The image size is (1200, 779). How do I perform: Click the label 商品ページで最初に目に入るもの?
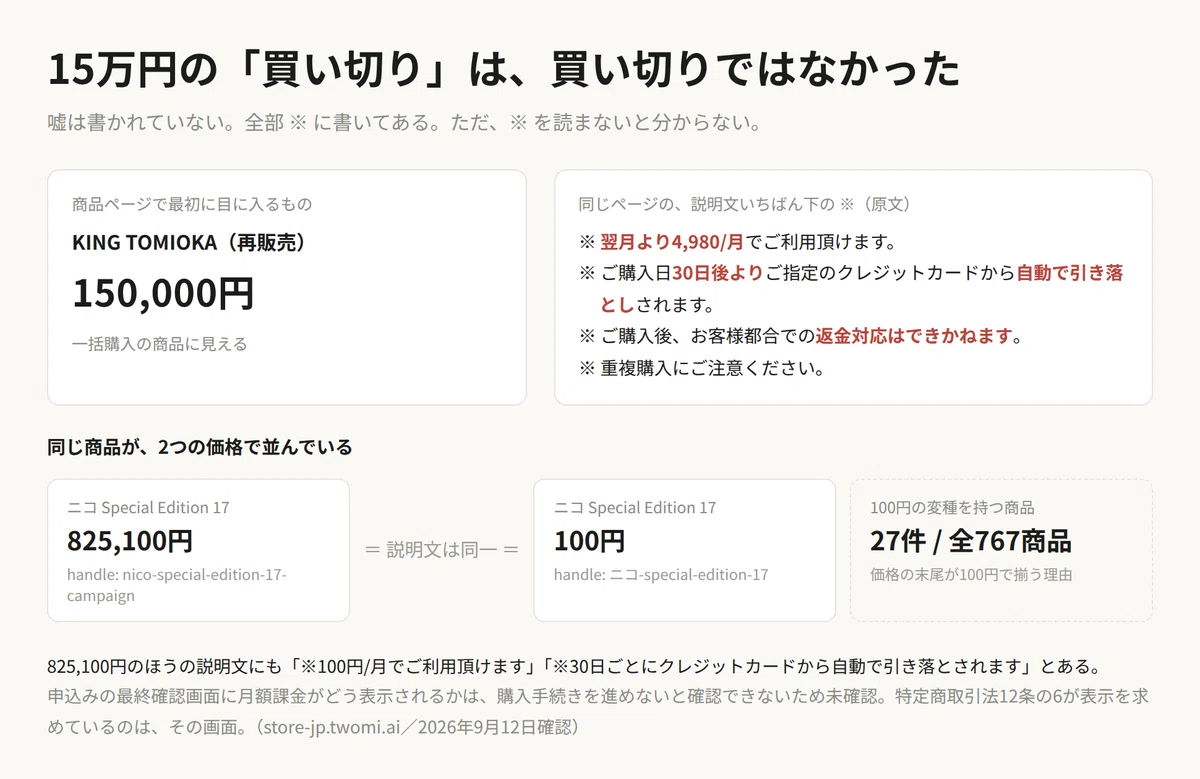click(192, 204)
